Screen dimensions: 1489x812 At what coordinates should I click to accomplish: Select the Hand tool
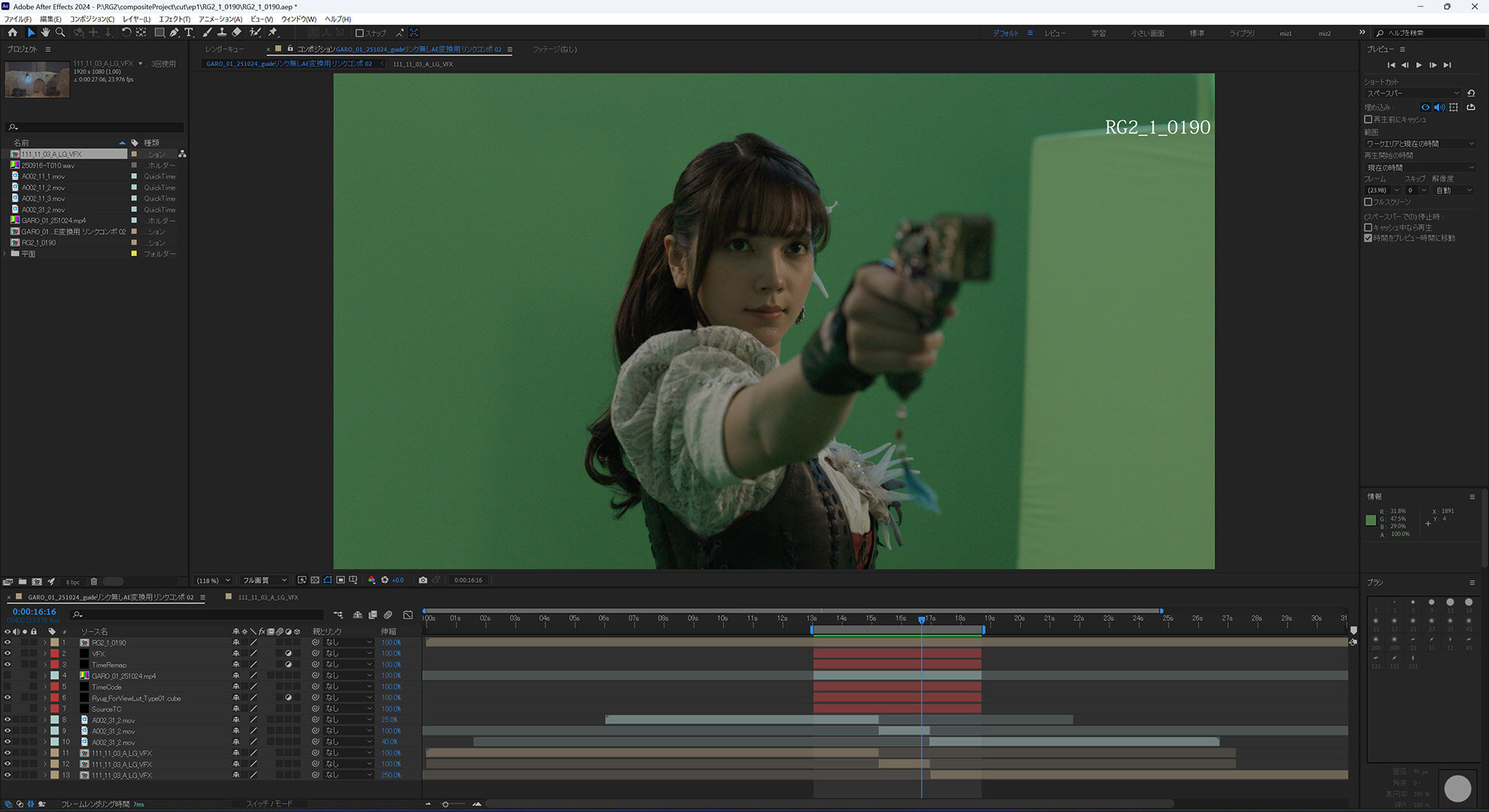coord(45,32)
